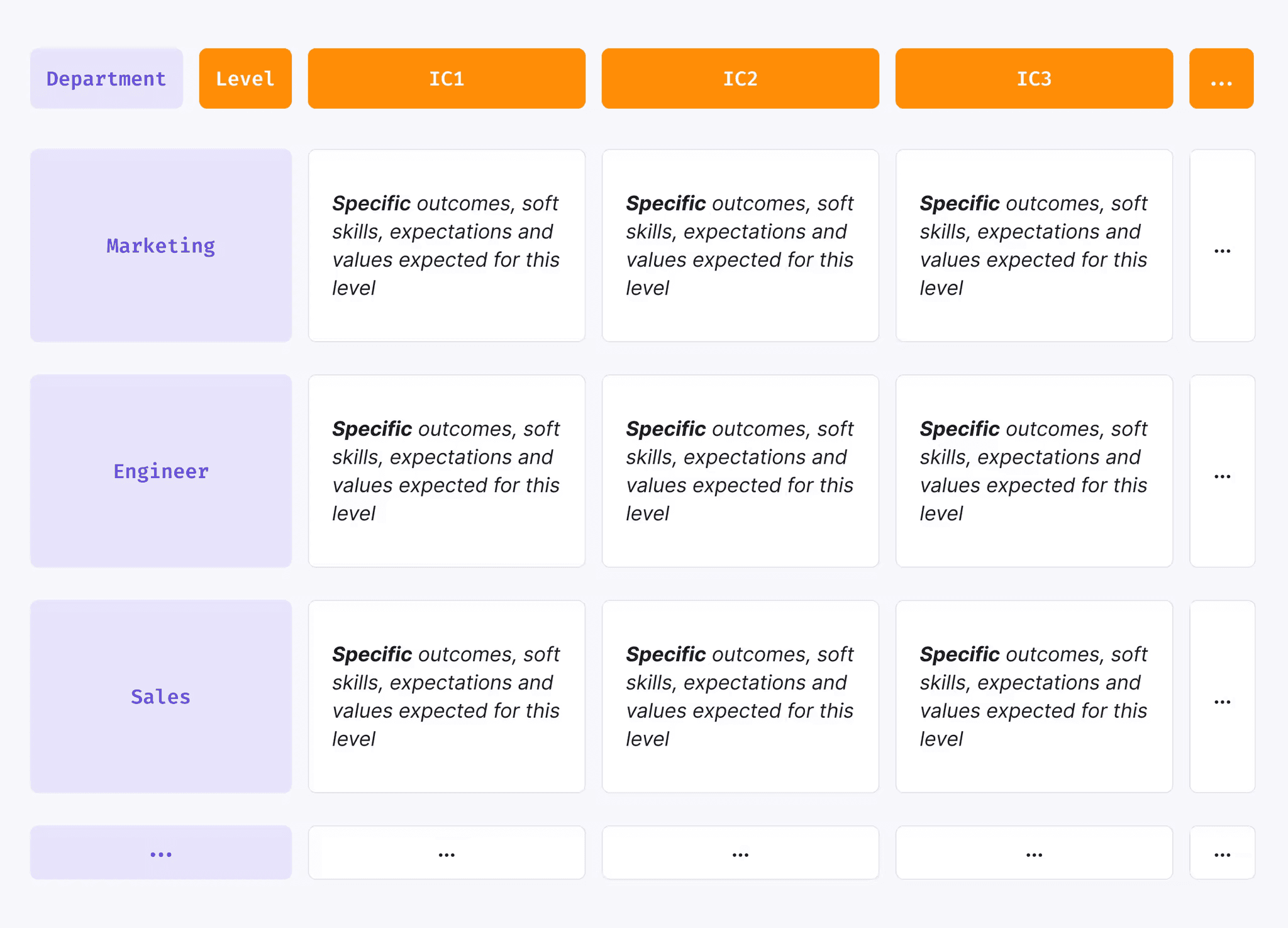Image resolution: width=1288 pixels, height=928 pixels.
Task: Select the Sales department row
Action: [161, 696]
